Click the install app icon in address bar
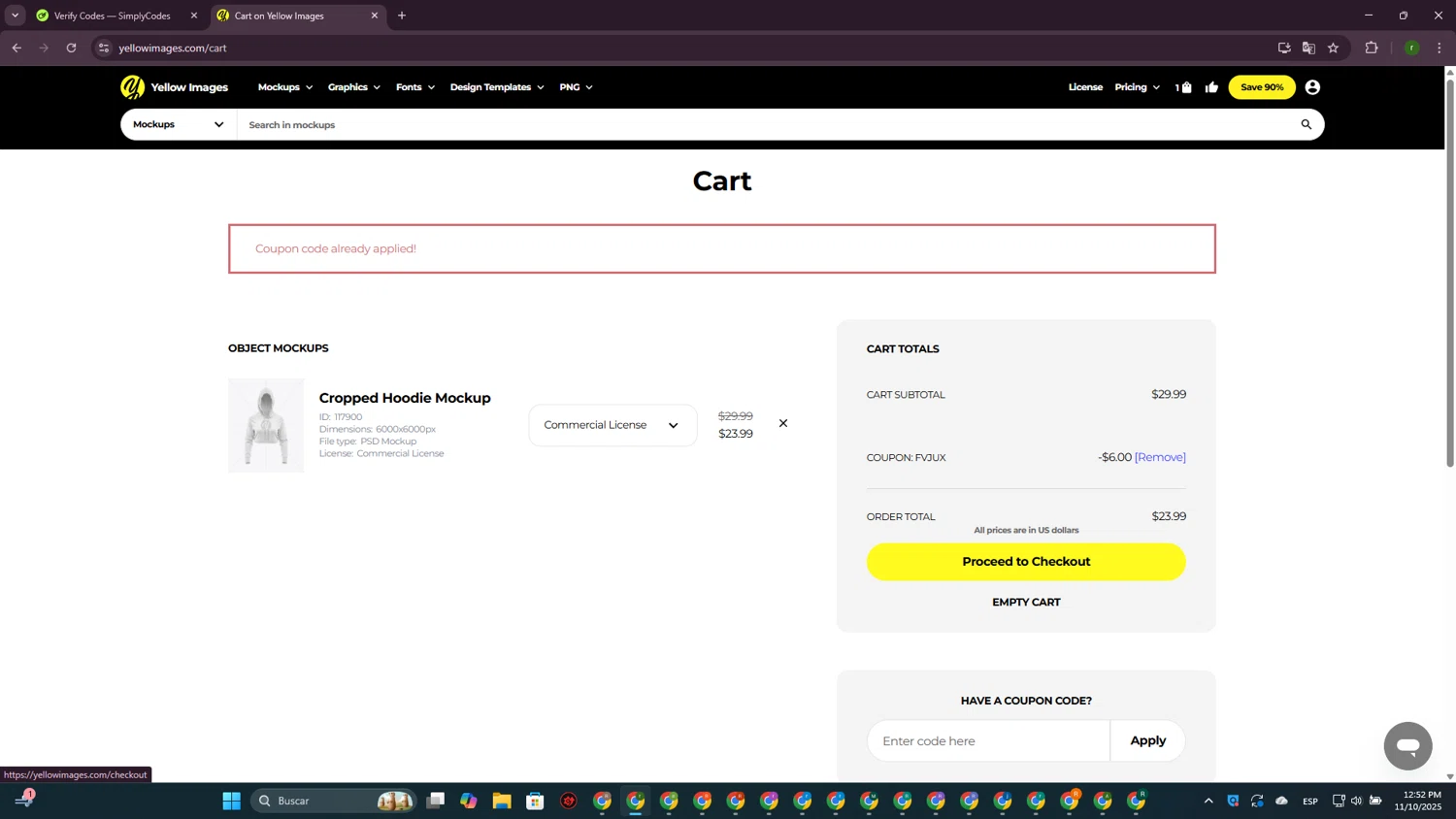 pyautogui.click(x=1284, y=48)
